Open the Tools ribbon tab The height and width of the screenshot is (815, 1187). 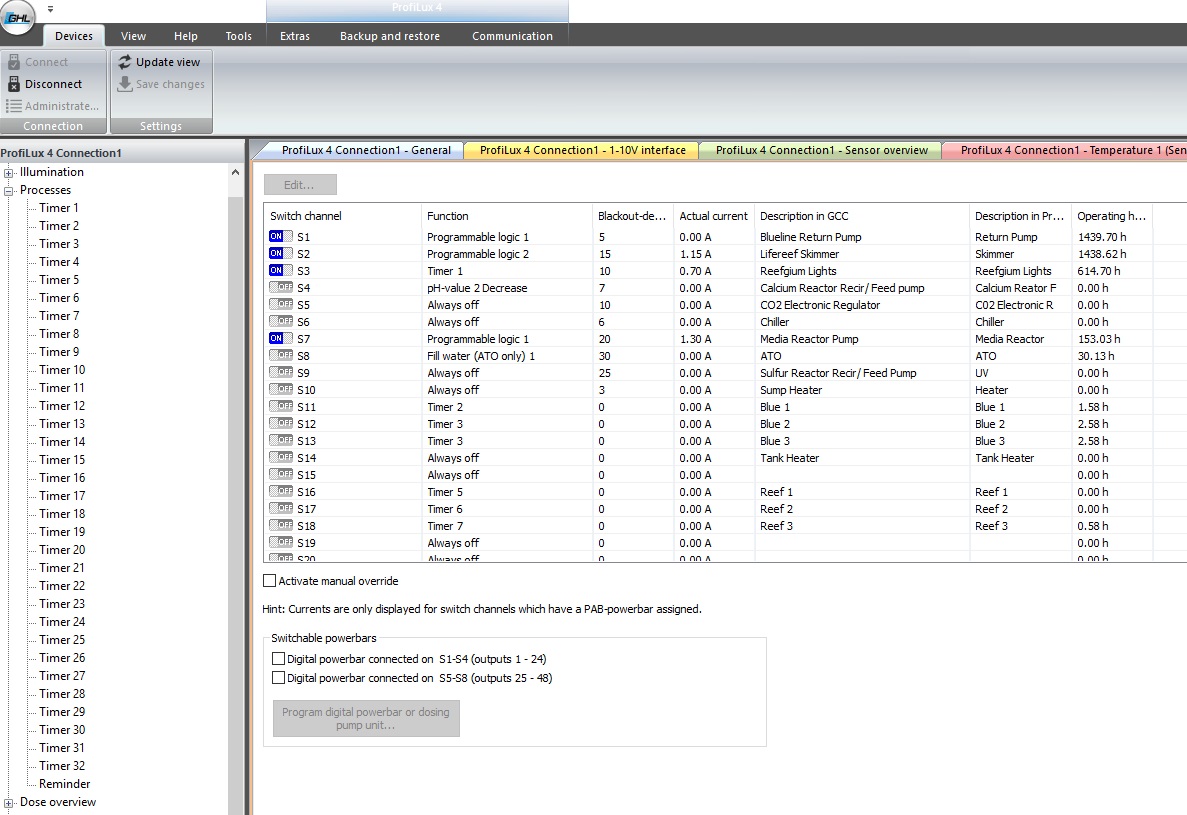coord(238,36)
